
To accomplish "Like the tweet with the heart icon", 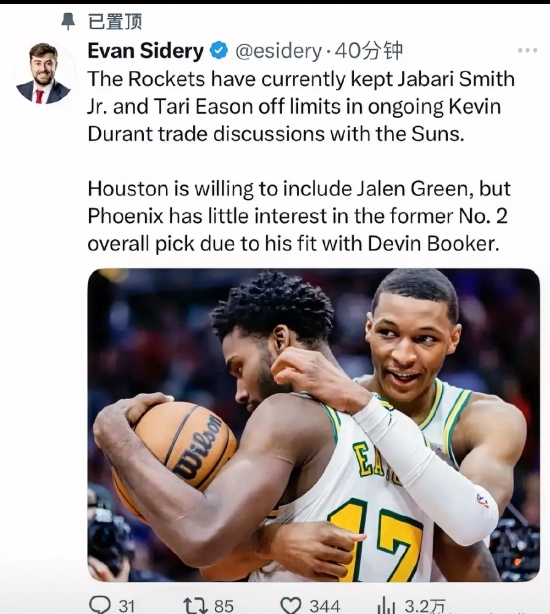I will click(291, 605).
